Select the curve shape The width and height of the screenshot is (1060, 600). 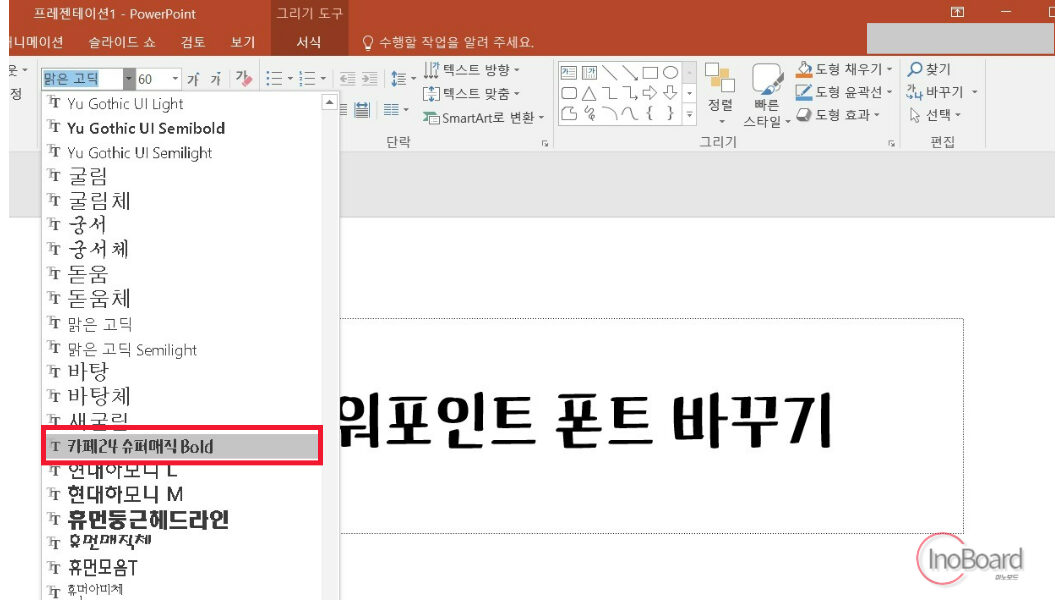[630, 113]
